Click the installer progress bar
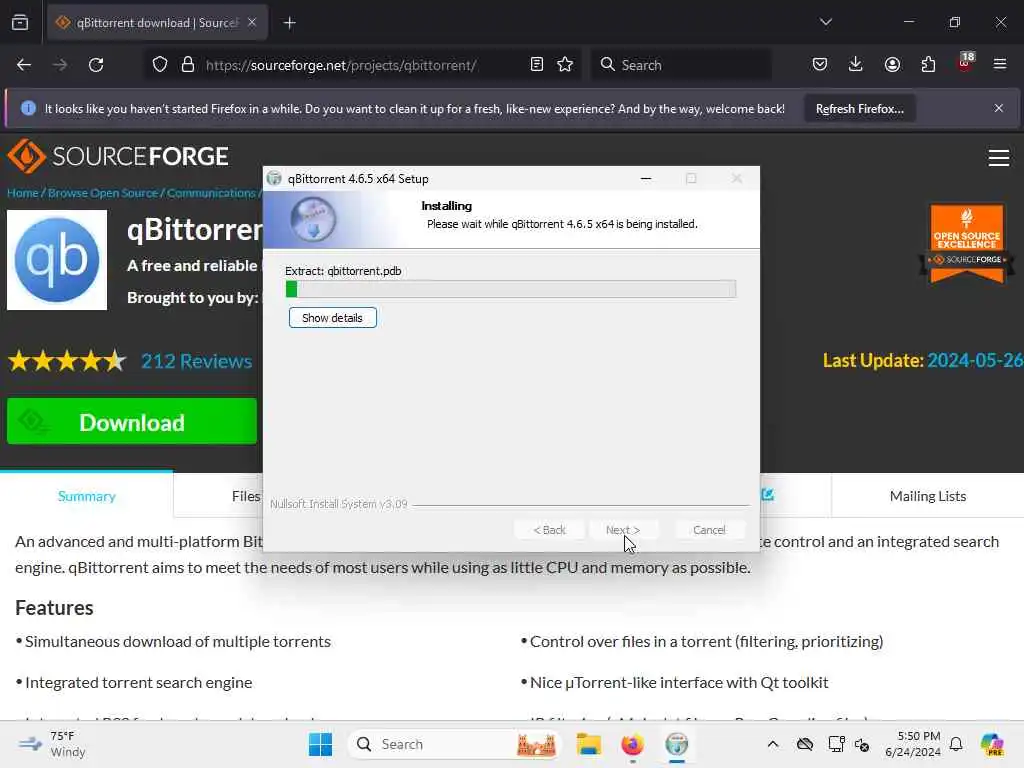1024x768 pixels. coord(511,289)
